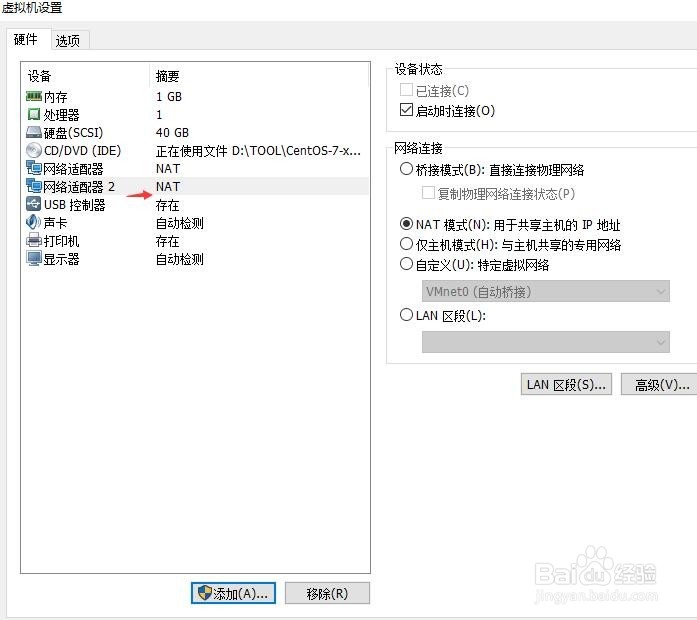Image resolution: width=697 pixels, height=620 pixels.
Task: Click the 移除(R) button
Action: coord(327,593)
